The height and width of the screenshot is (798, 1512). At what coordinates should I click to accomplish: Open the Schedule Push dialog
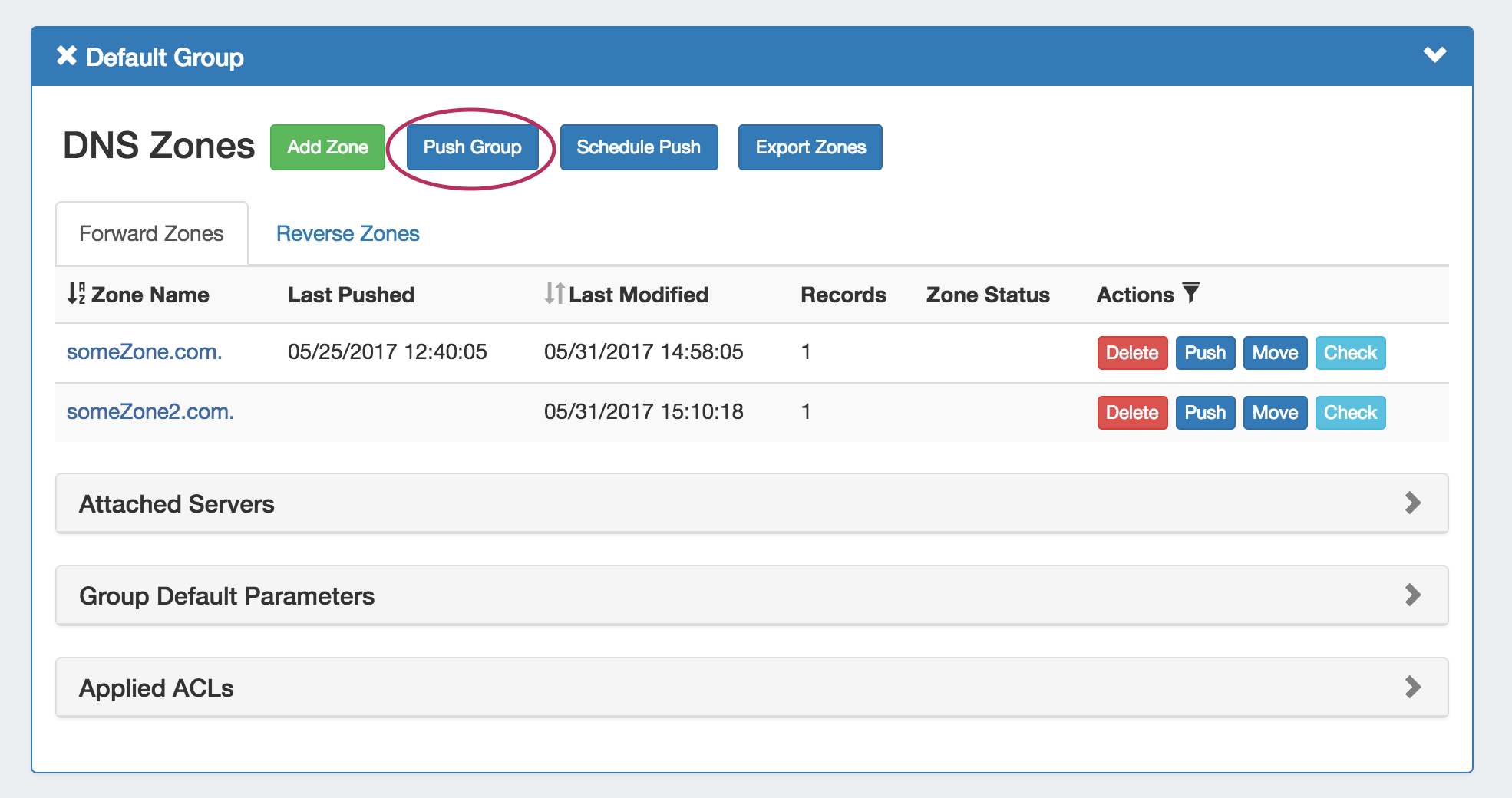(x=639, y=147)
